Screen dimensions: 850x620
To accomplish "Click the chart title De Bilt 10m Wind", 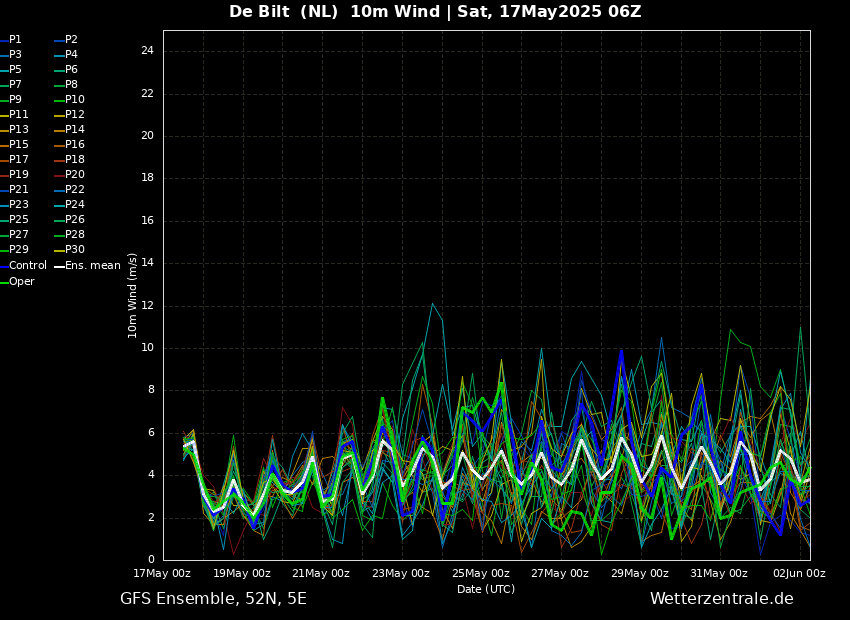I will click(x=435, y=12).
